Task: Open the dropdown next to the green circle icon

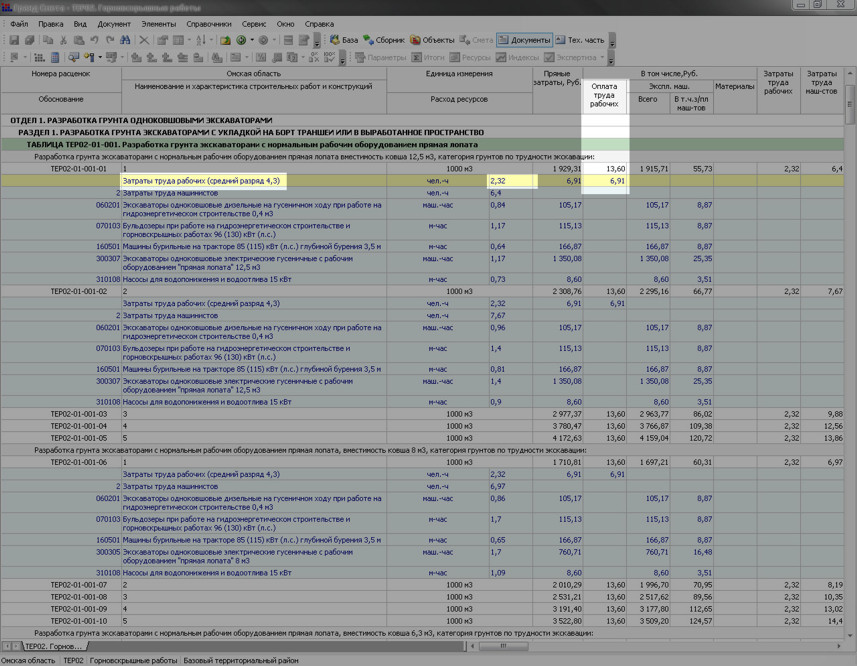Action: pos(253,40)
